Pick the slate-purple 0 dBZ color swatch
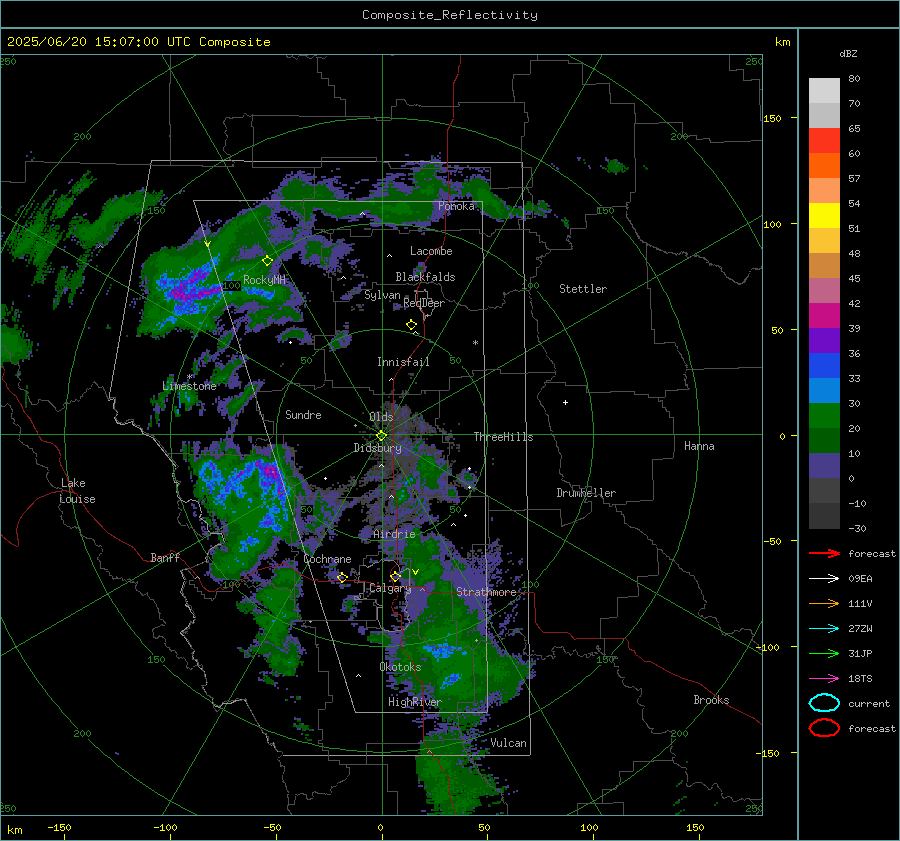Viewport: 900px width, 841px height. [824, 466]
